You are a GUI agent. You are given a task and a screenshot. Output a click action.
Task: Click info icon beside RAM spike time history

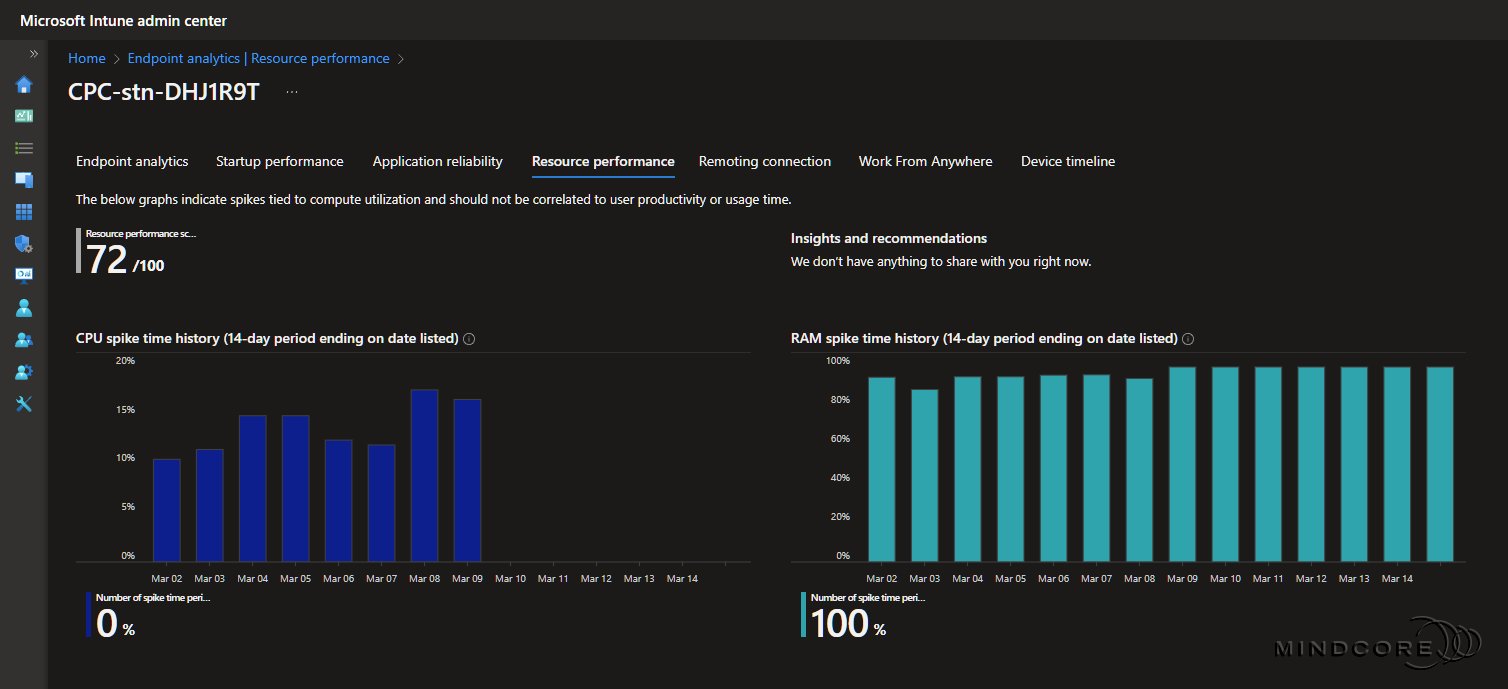(1188, 339)
